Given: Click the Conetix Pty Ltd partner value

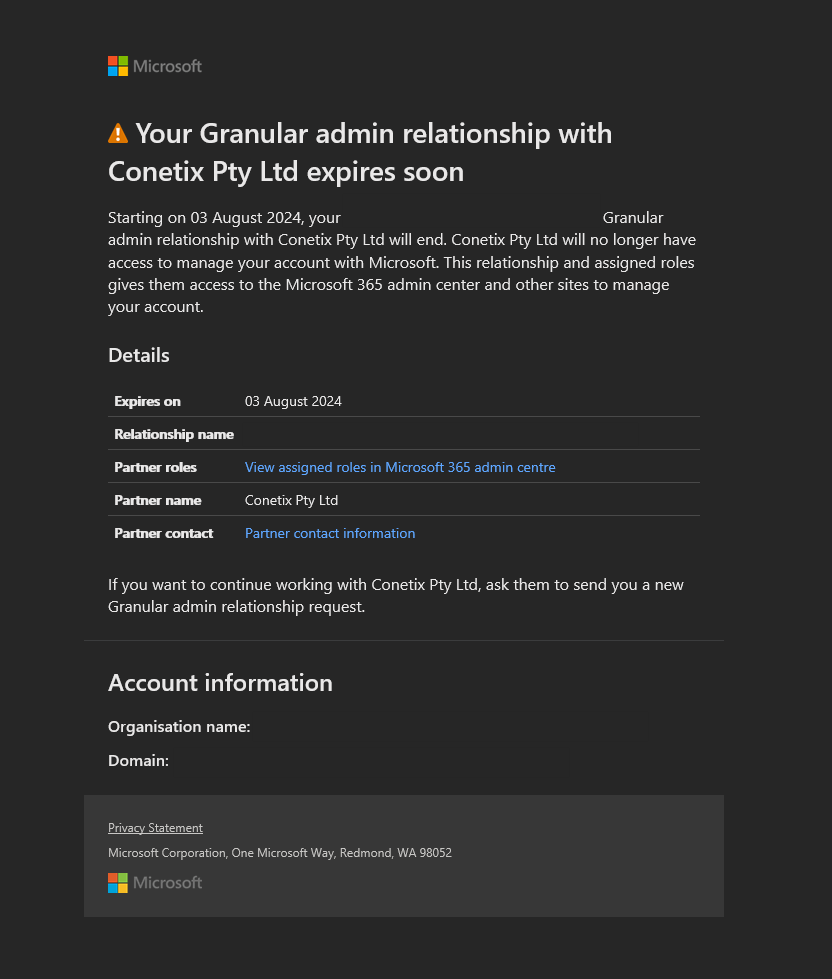Looking at the screenshot, I should tap(291, 500).
